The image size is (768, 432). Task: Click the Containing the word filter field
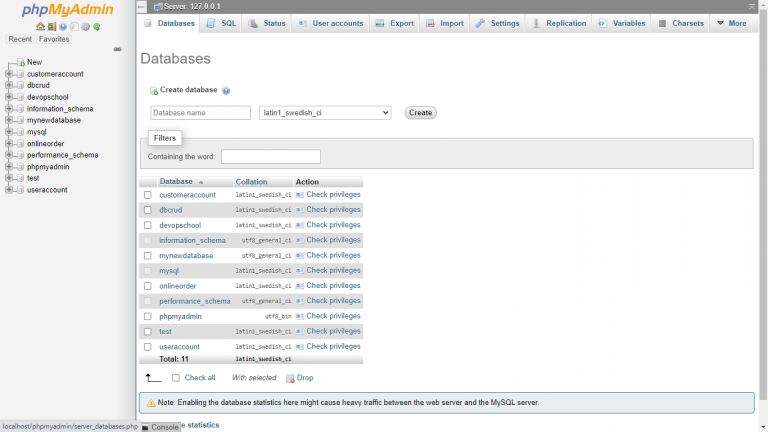pos(271,157)
